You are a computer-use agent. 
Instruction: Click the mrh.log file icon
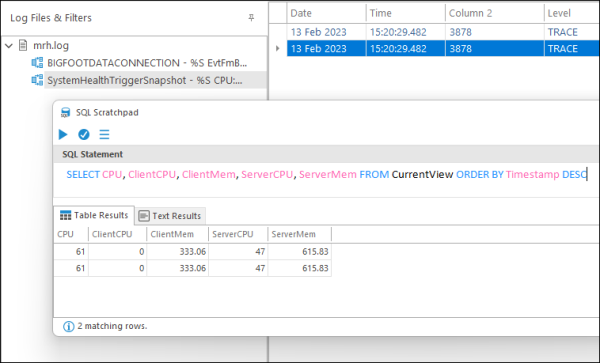(x=23, y=46)
